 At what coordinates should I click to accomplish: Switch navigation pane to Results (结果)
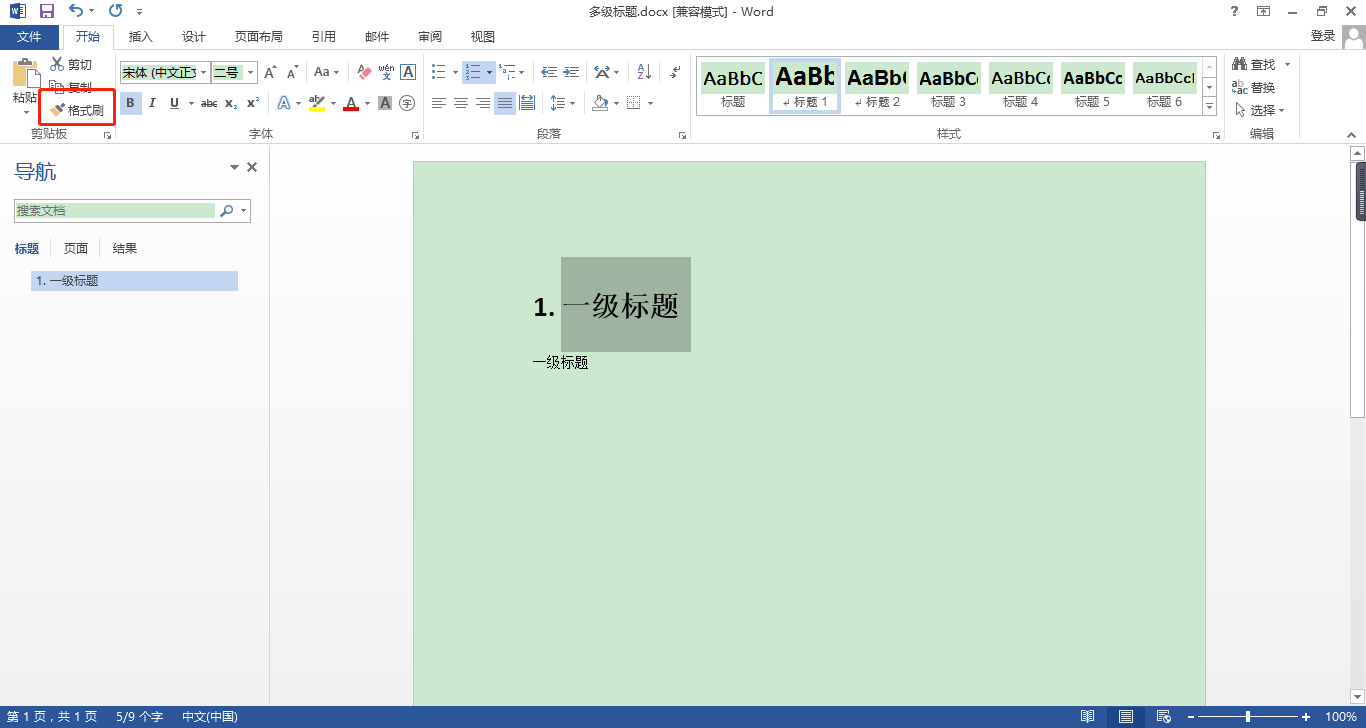(x=125, y=249)
